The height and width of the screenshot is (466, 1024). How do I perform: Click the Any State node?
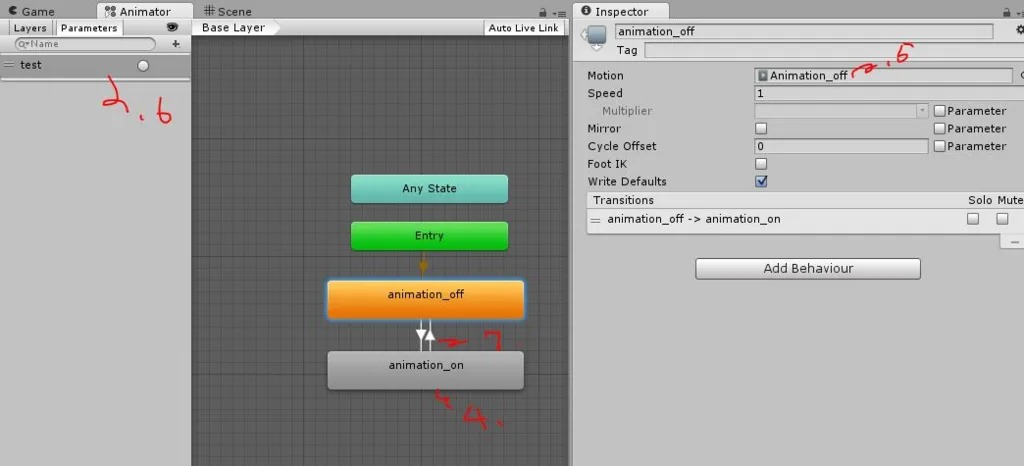429,189
